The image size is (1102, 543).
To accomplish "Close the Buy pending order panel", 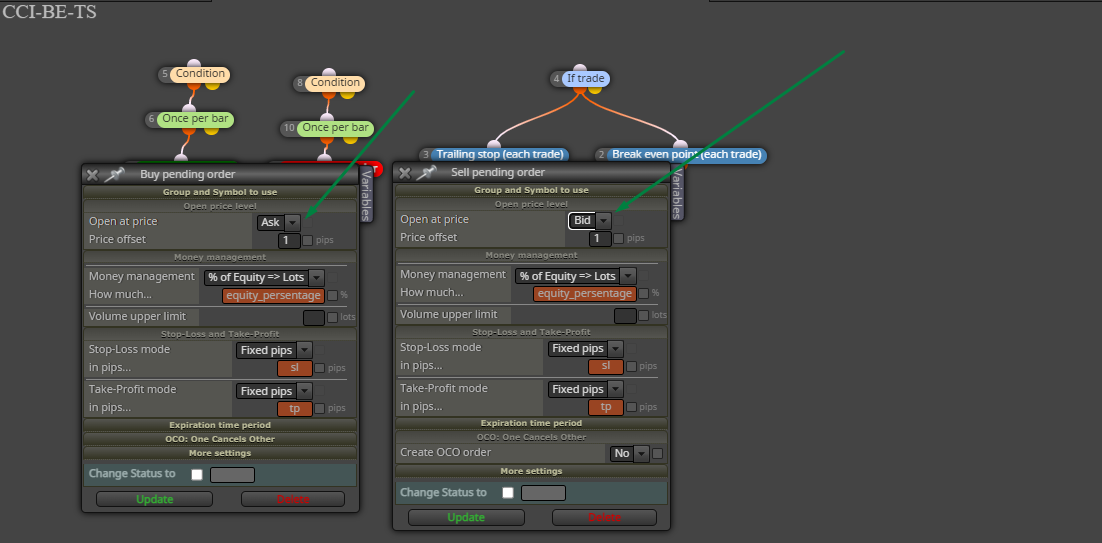I will coord(92,175).
